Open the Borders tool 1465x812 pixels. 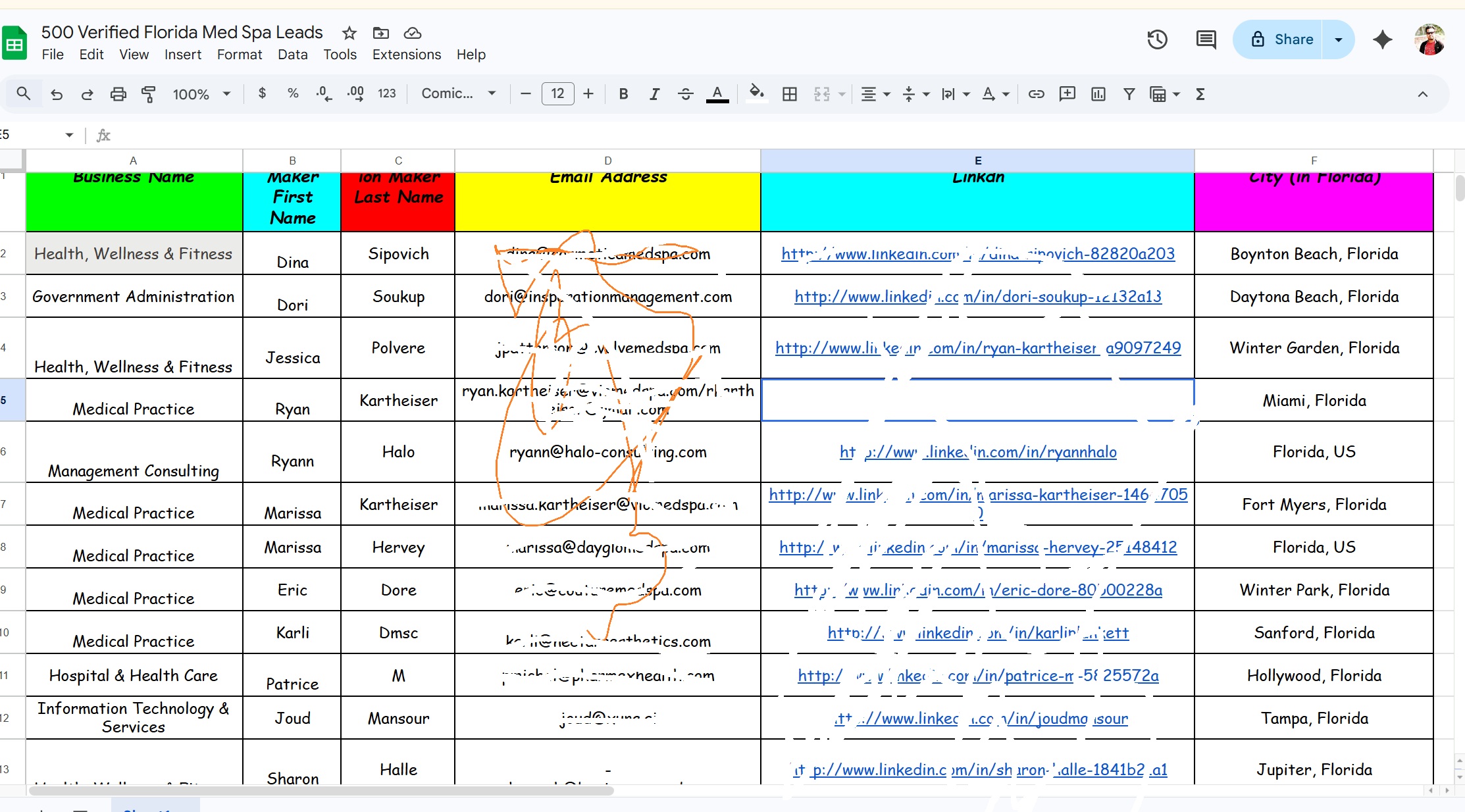click(790, 94)
